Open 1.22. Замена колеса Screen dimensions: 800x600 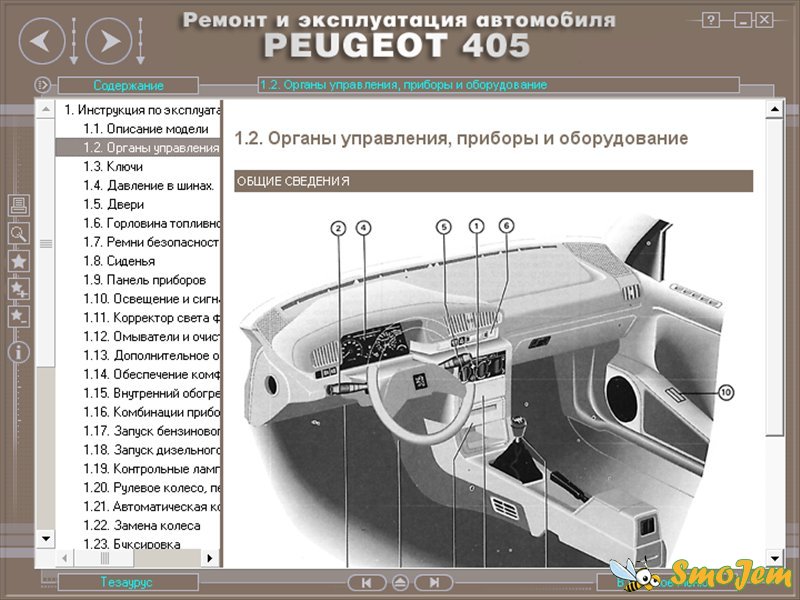coord(142,526)
